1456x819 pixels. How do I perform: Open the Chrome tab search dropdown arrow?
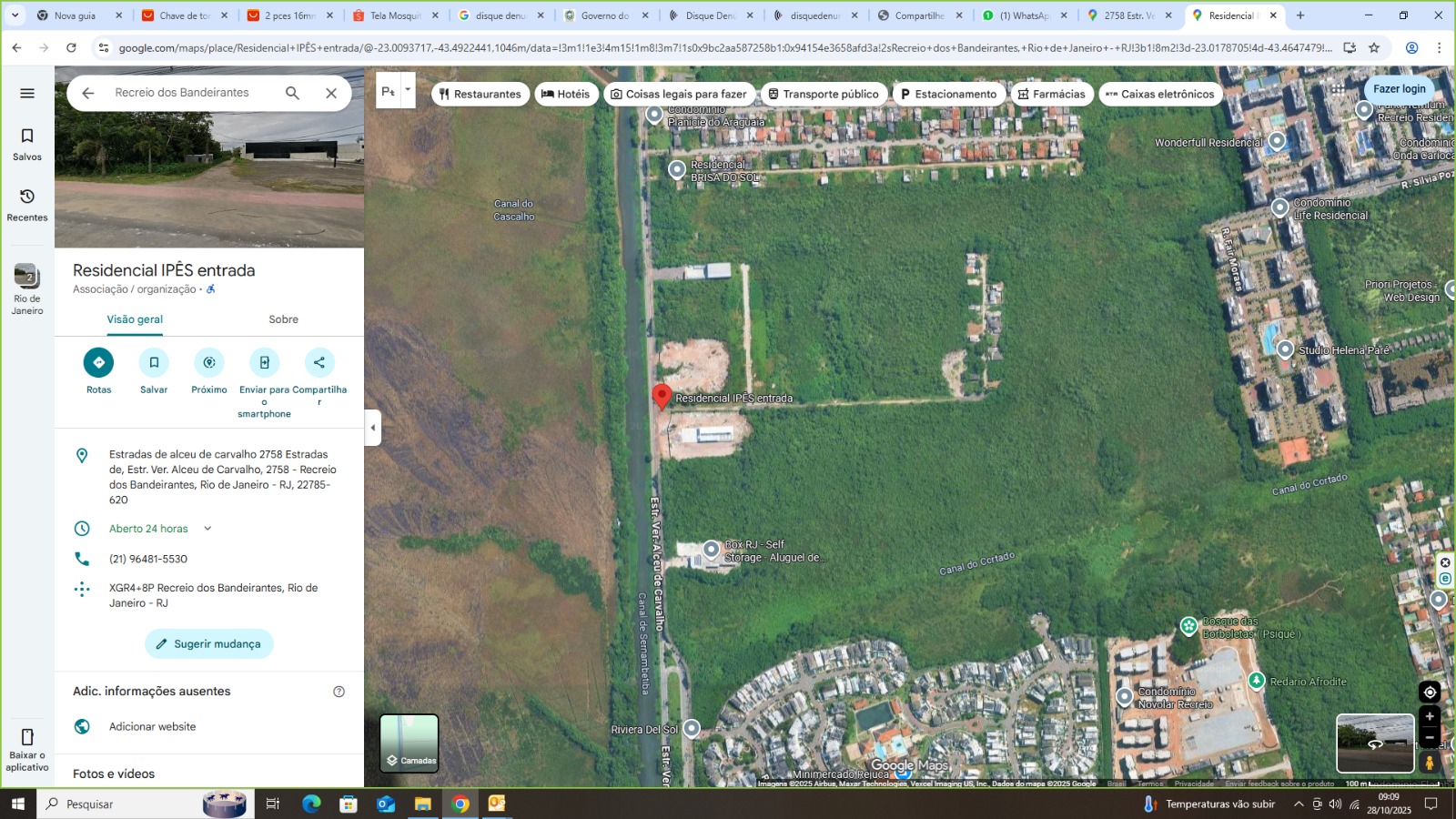[x=15, y=15]
